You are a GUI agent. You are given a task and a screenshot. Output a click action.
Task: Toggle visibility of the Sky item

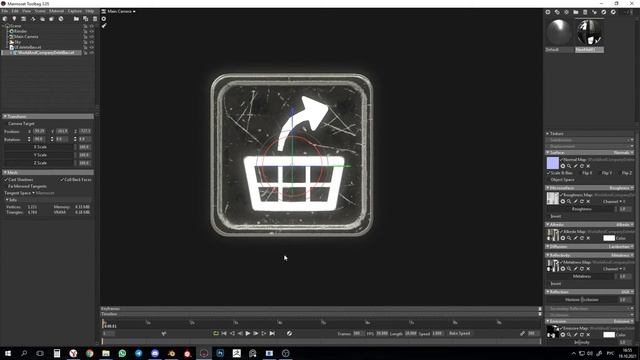point(92,42)
